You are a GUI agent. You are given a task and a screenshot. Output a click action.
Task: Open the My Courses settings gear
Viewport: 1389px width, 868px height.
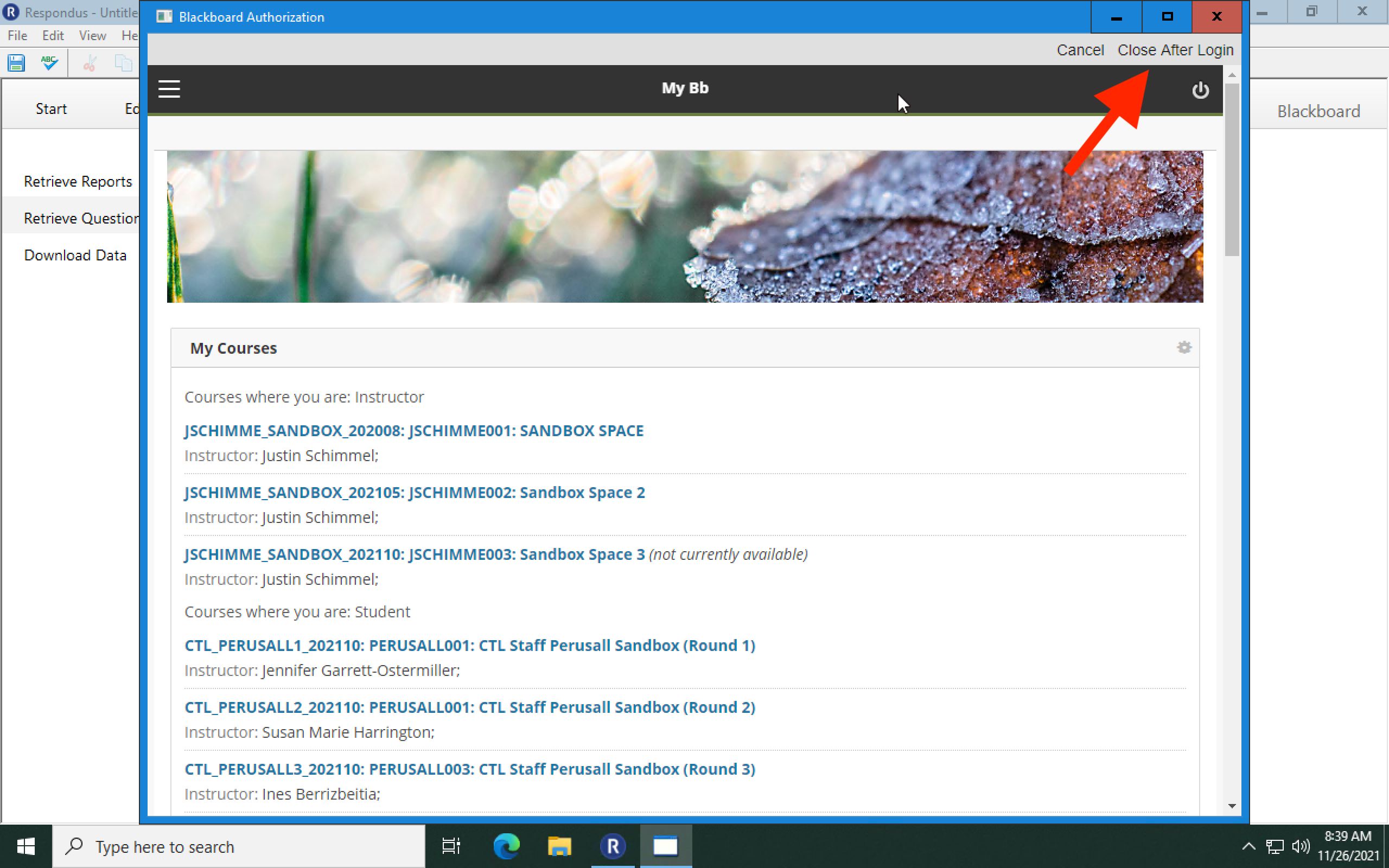click(x=1184, y=347)
